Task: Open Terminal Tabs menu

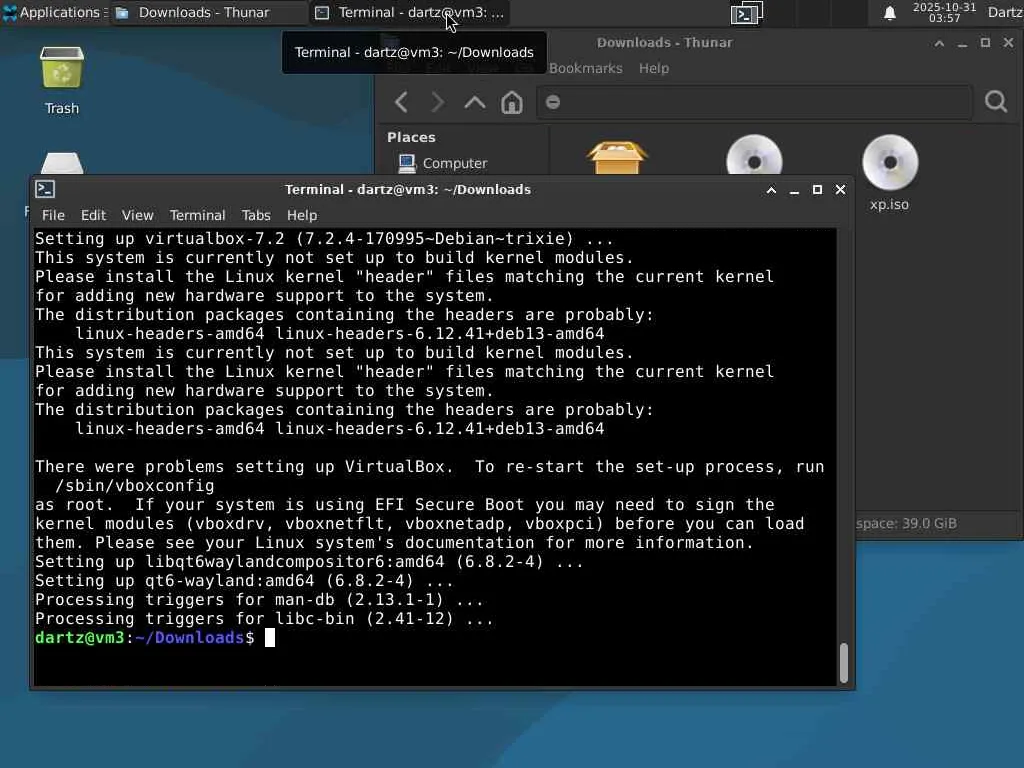Action: click(x=255, y=215)
